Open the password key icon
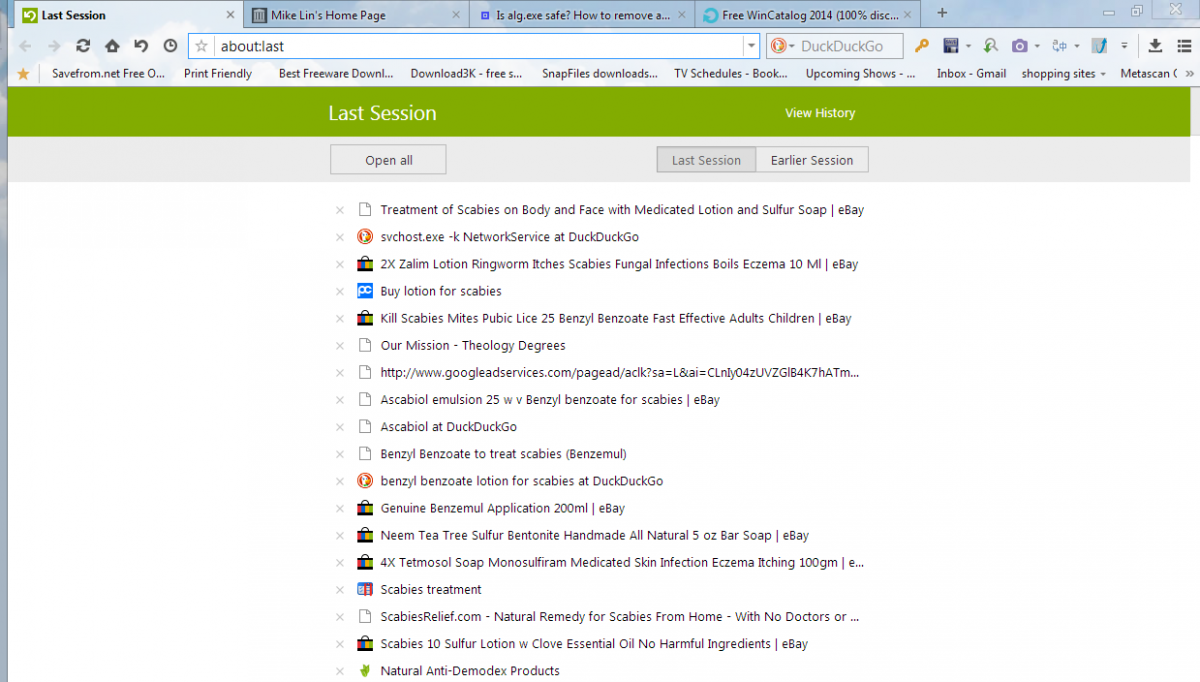The width and height of the screenshot is (1200, 682). [922, 46]
